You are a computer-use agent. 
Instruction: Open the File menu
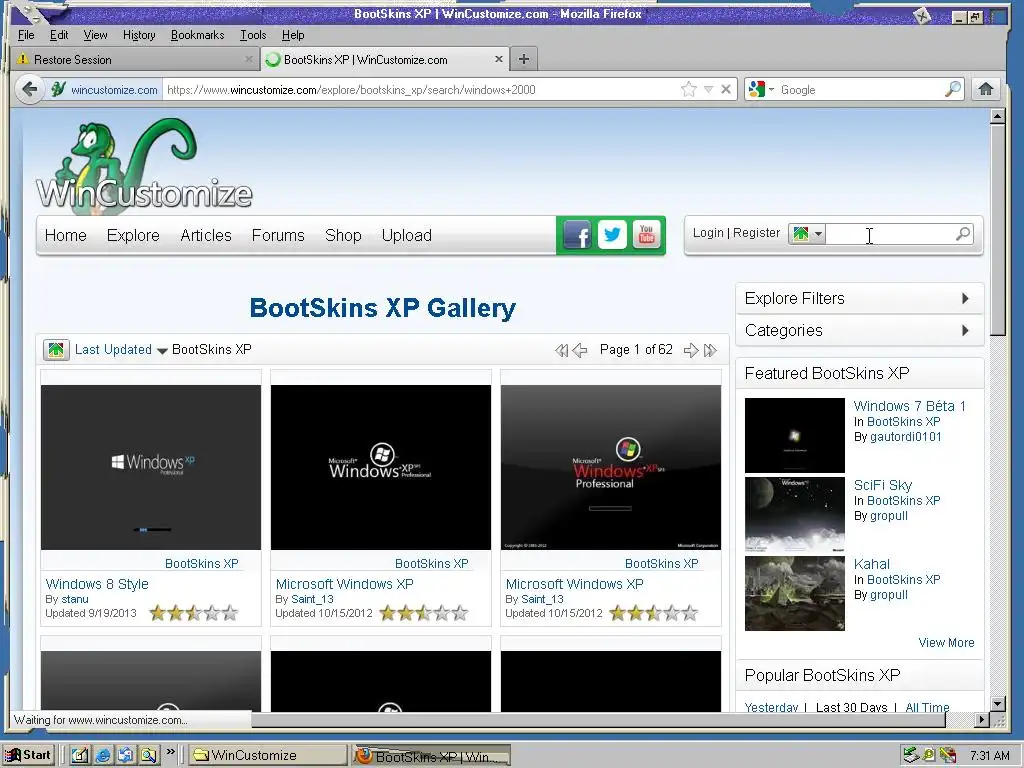tap(26, 35)
